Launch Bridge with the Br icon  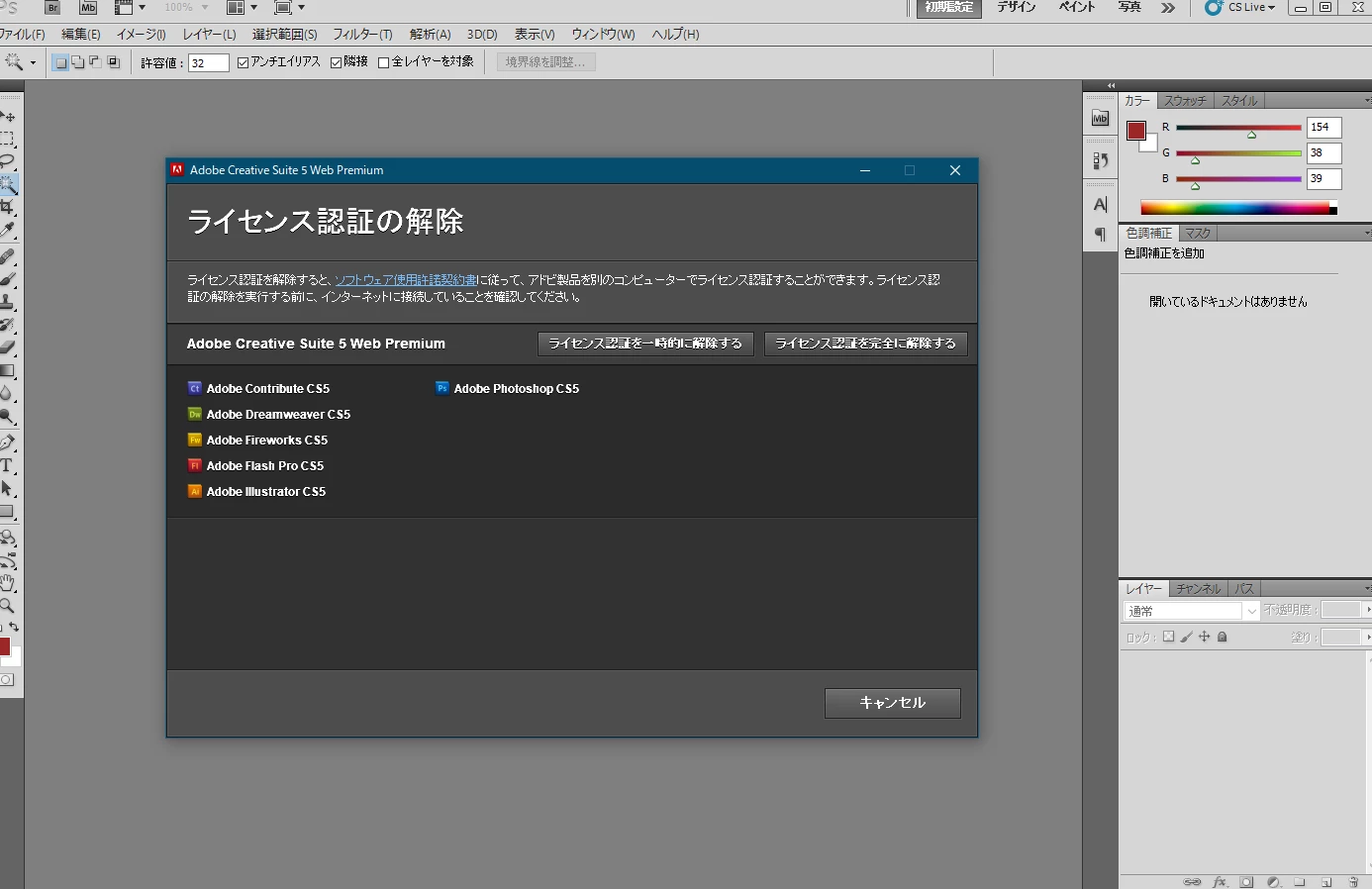click(x=52, y=7)
